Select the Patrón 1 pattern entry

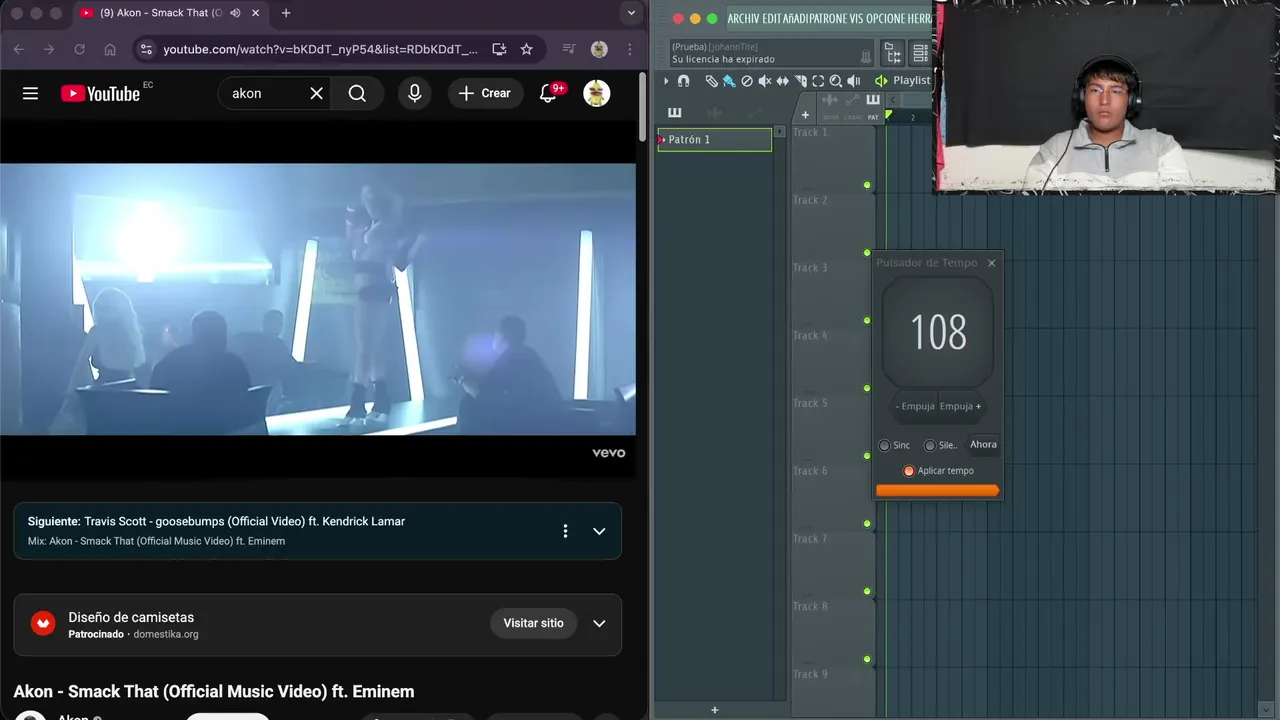(714, 140)
